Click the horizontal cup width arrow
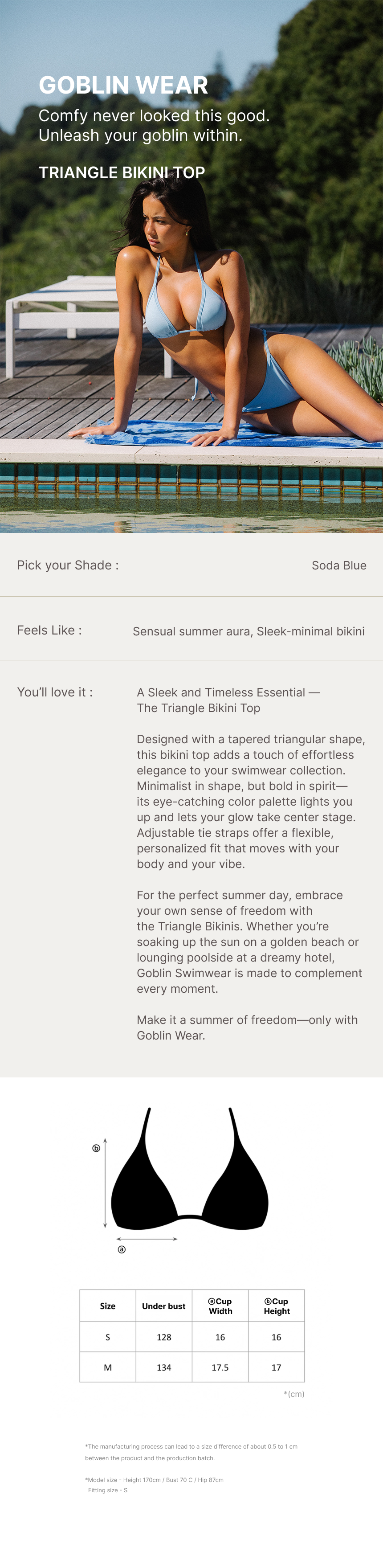This screenshot has height=1568, width=383. tap(147, 1238)
